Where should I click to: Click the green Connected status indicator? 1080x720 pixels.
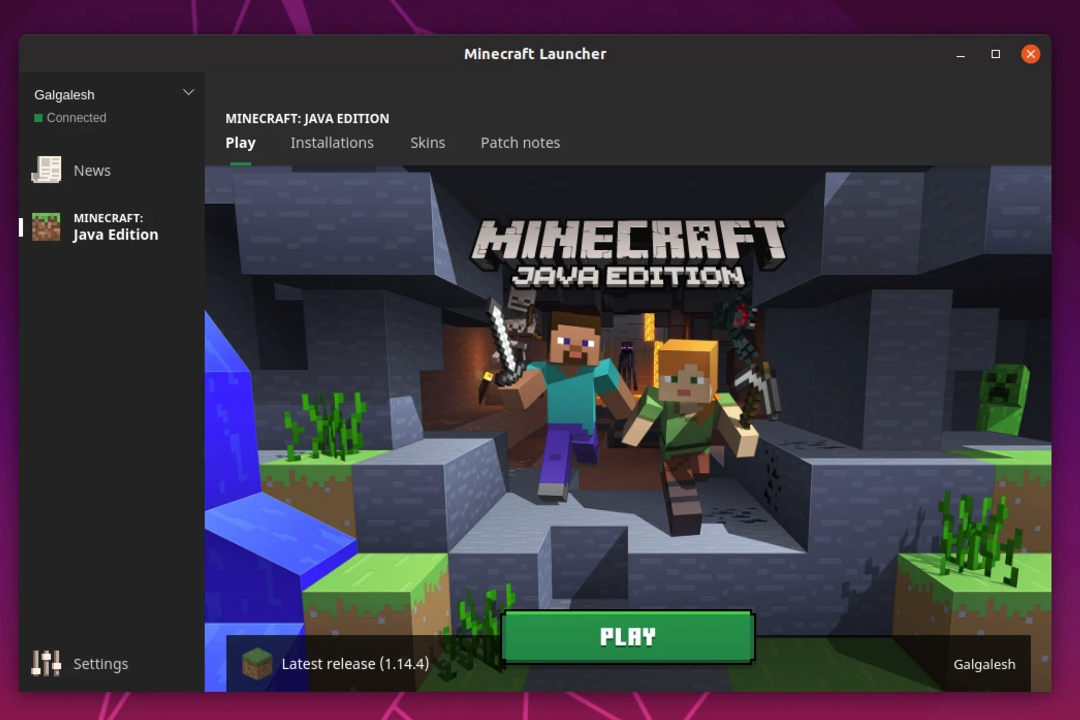click(39, 118)
